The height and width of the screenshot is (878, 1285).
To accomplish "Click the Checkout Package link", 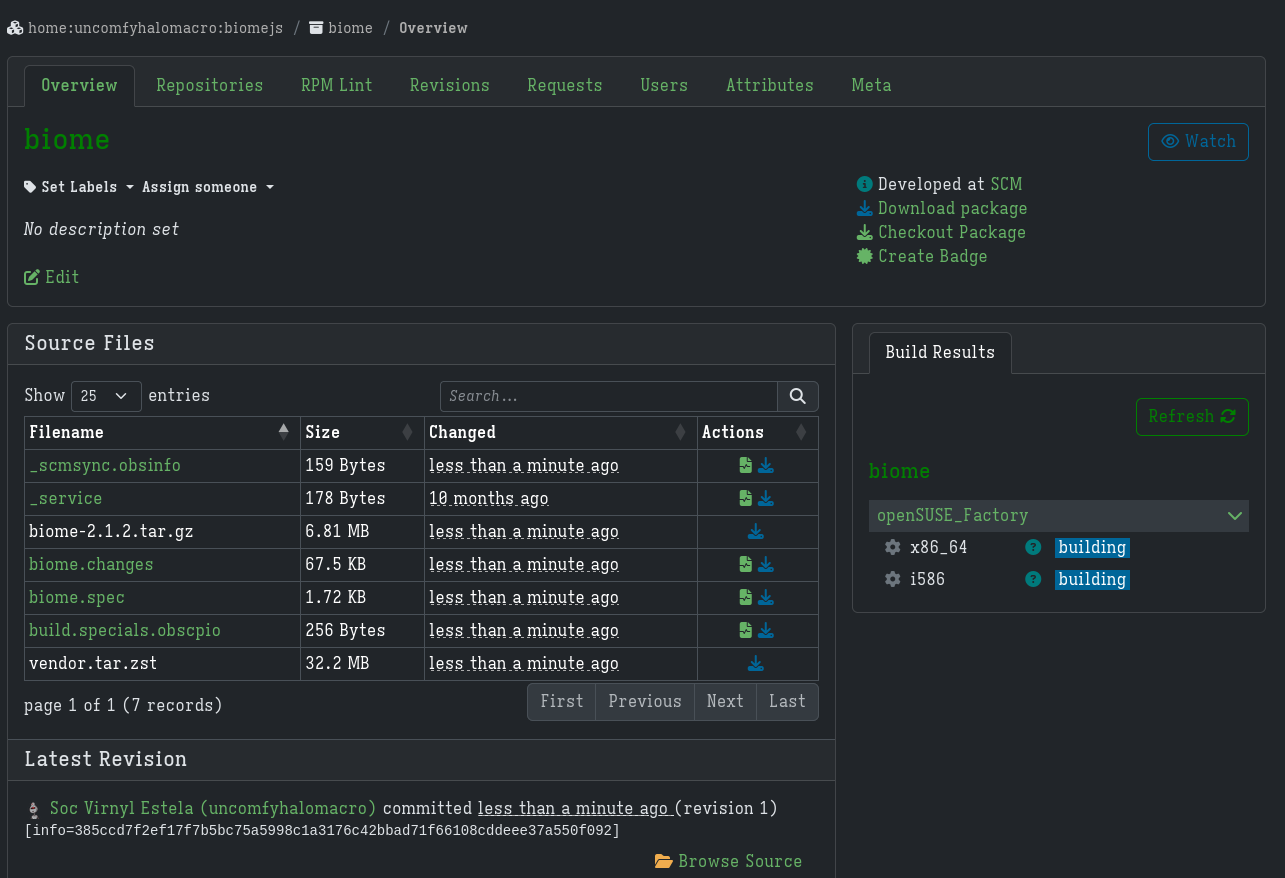I will tap(941, 232).
